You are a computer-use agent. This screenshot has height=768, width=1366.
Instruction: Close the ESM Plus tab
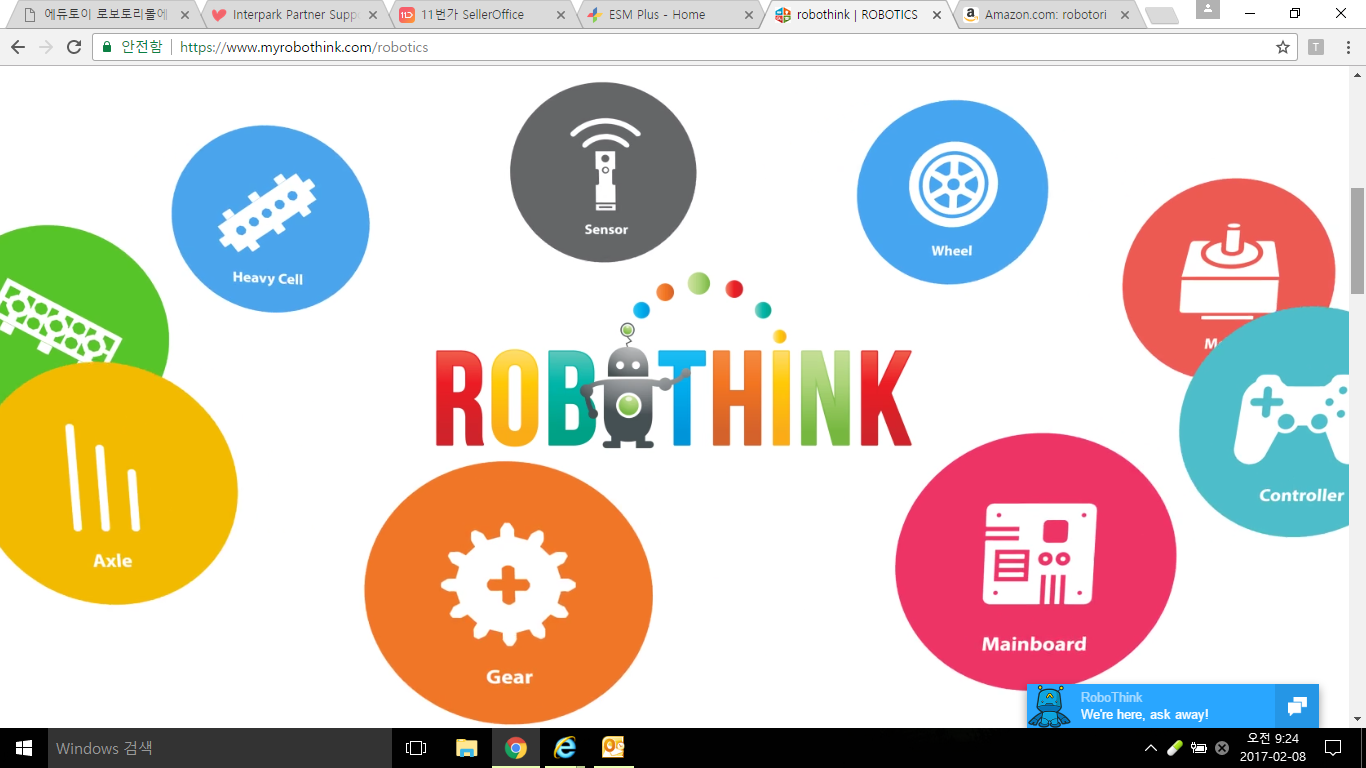point(749,15)
